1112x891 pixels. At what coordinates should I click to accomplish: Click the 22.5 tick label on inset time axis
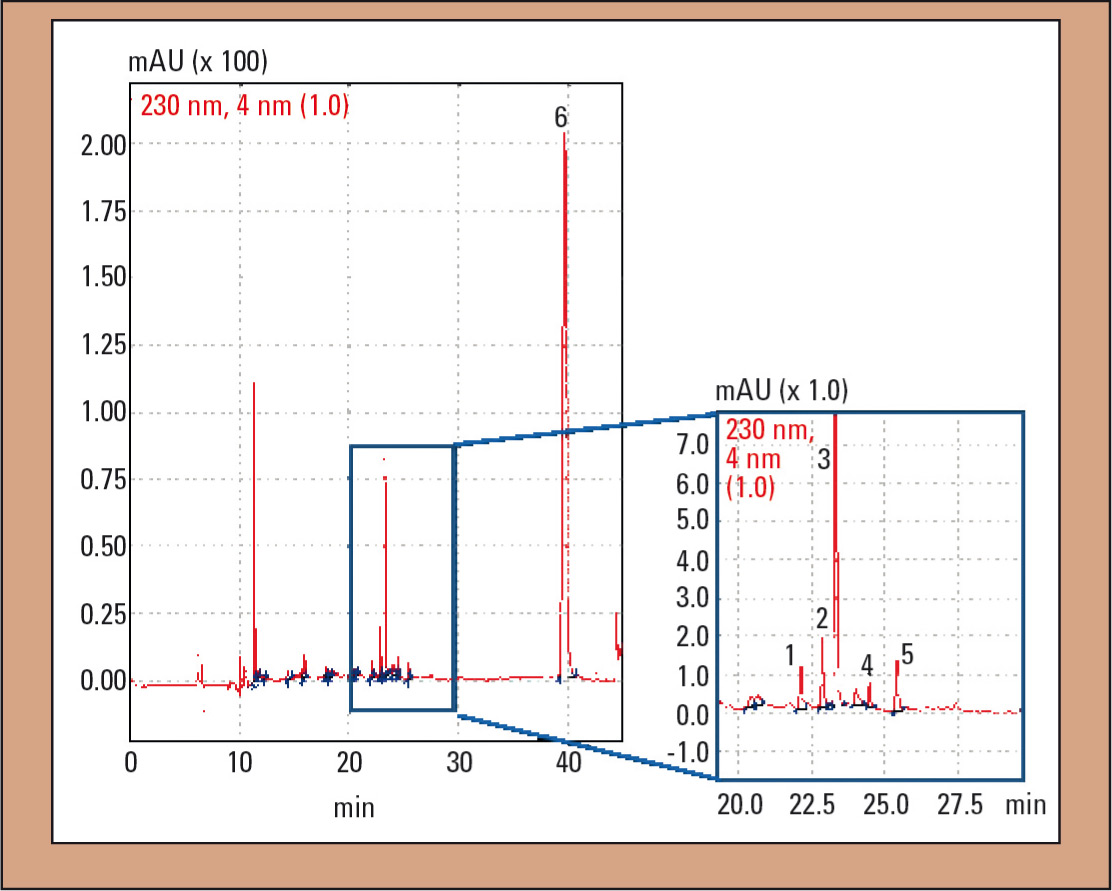coord(813,805)
